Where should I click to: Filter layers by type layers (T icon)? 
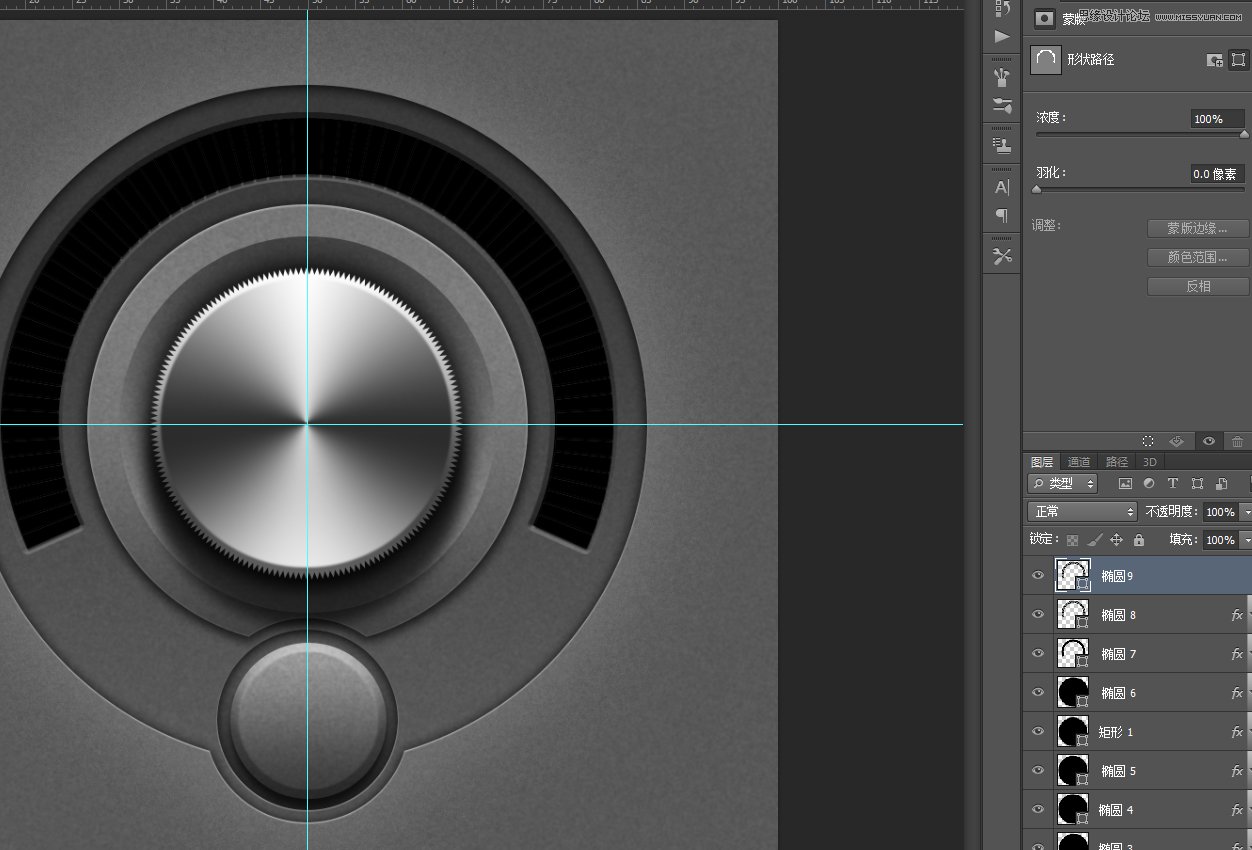1173,484
